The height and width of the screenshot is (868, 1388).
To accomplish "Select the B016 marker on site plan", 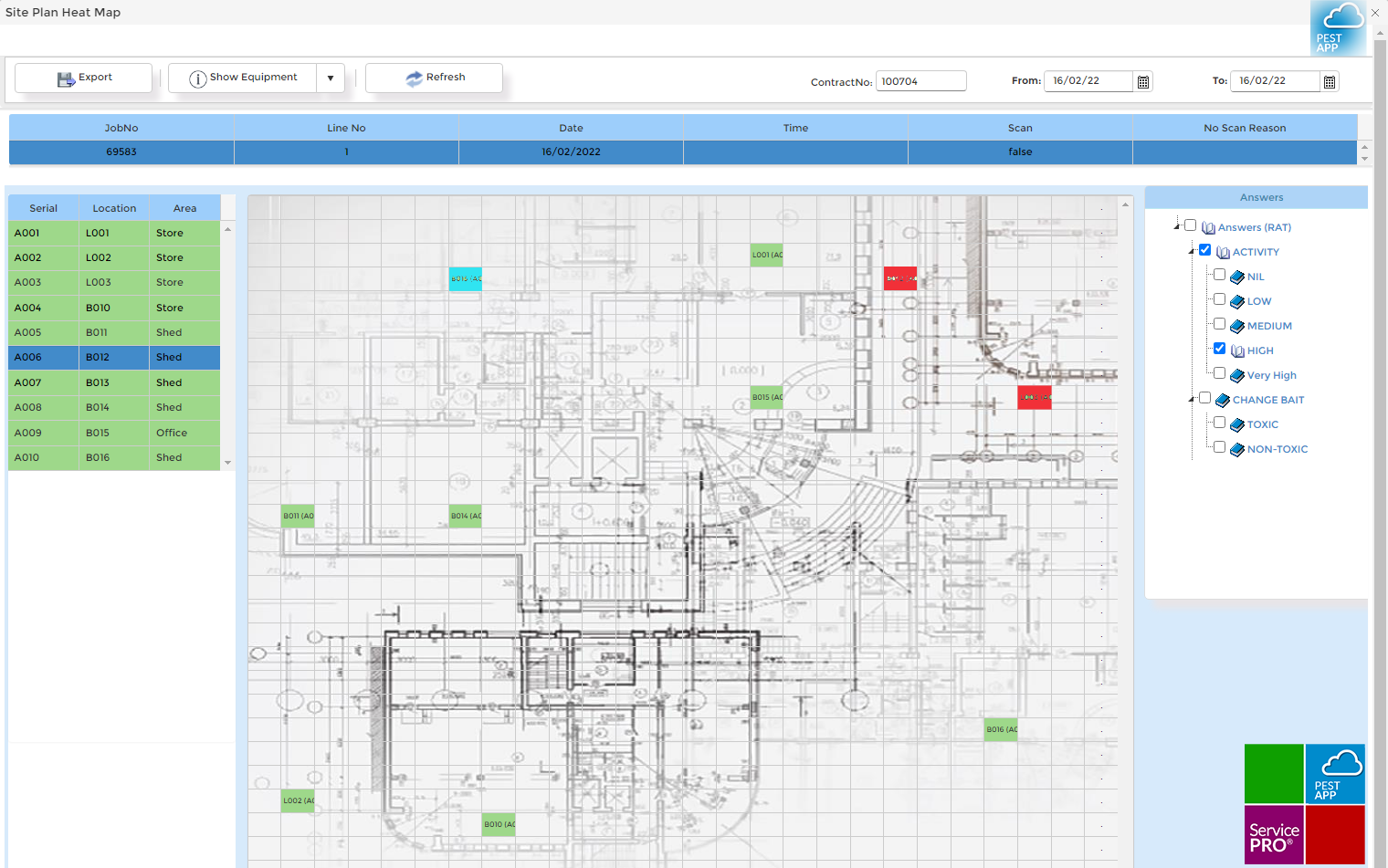I will 1001,729.
